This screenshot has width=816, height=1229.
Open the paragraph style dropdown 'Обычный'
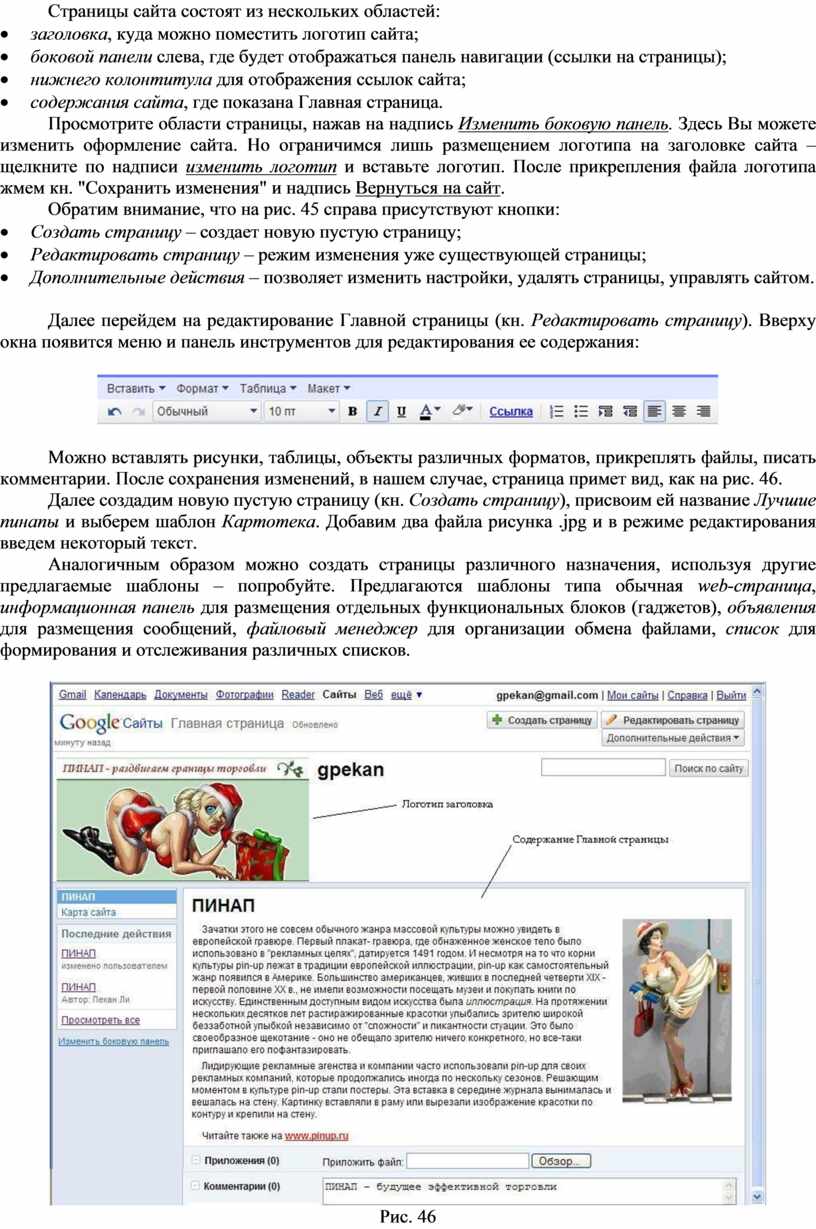tap(206, 411)
